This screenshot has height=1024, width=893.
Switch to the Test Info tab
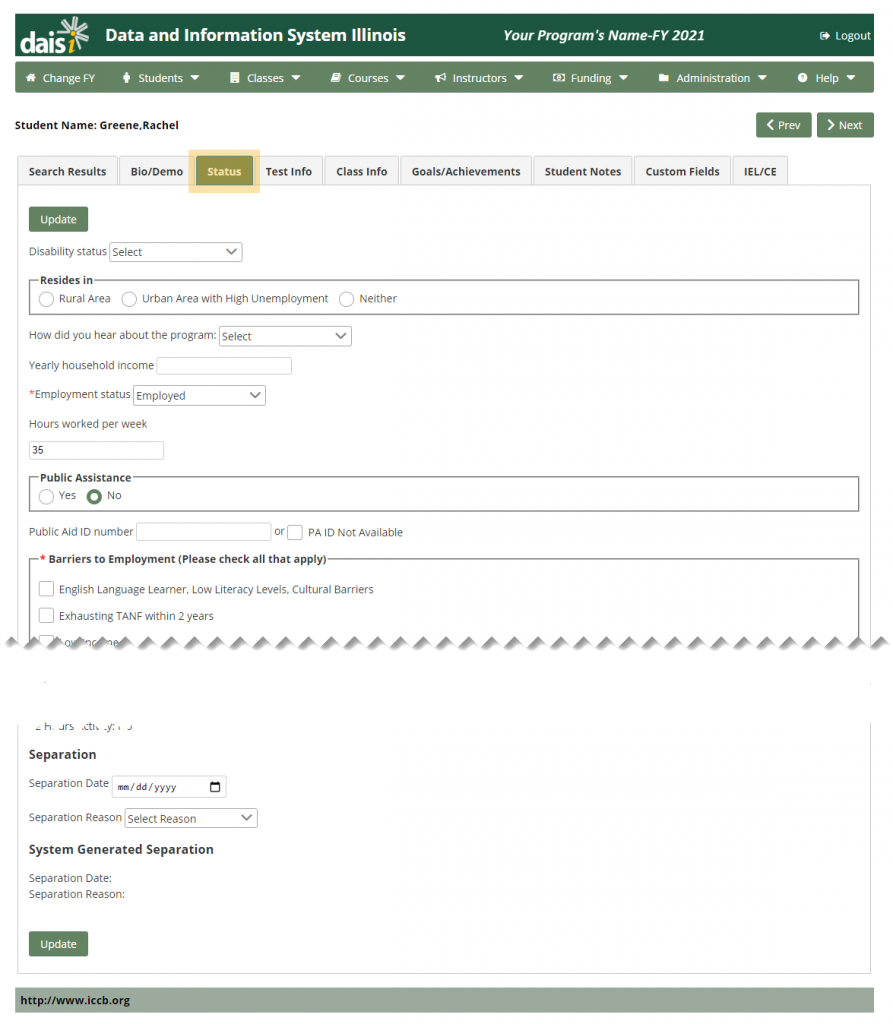coord(289,170)
